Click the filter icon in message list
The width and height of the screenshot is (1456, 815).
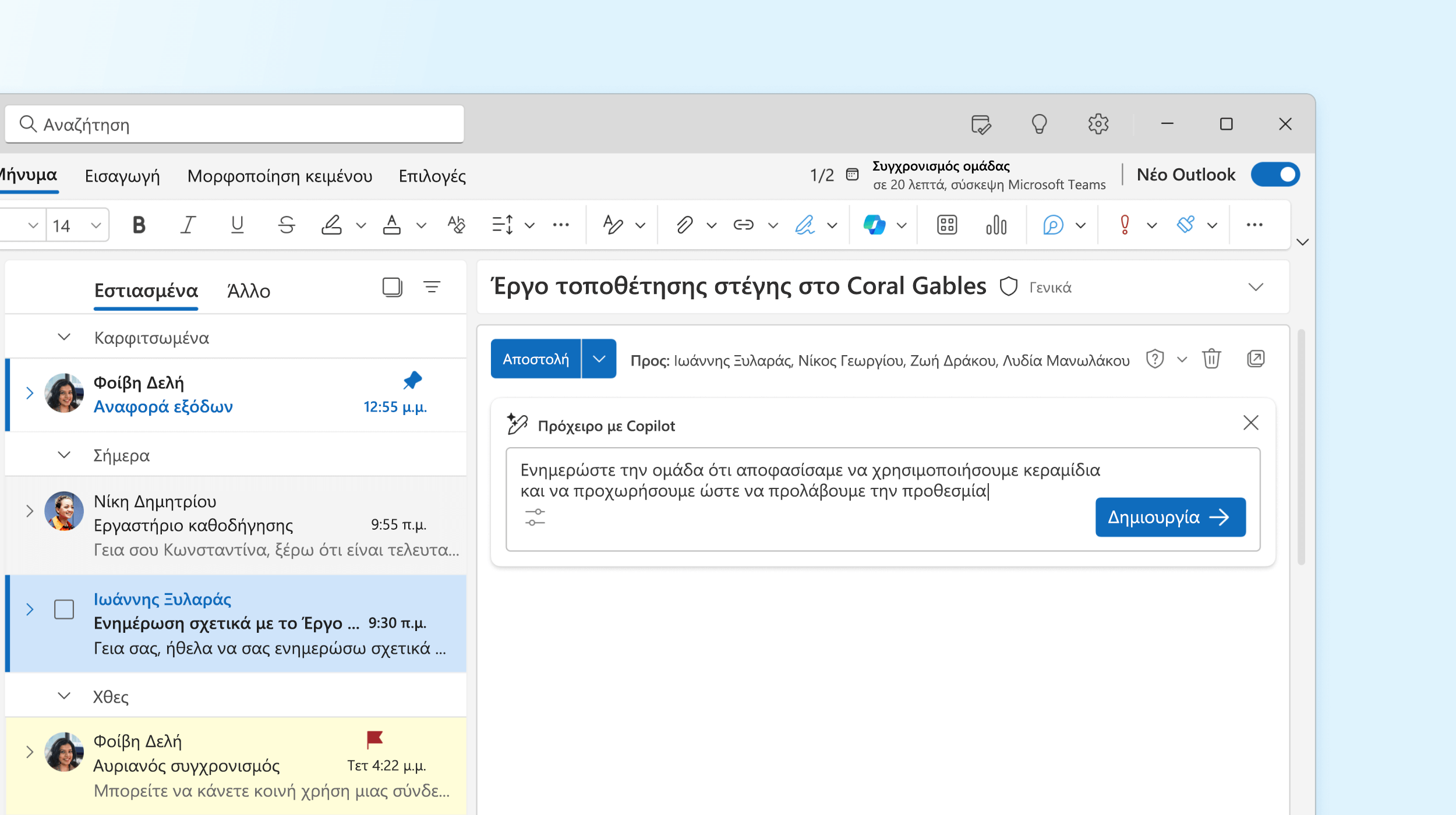(432, 287)
